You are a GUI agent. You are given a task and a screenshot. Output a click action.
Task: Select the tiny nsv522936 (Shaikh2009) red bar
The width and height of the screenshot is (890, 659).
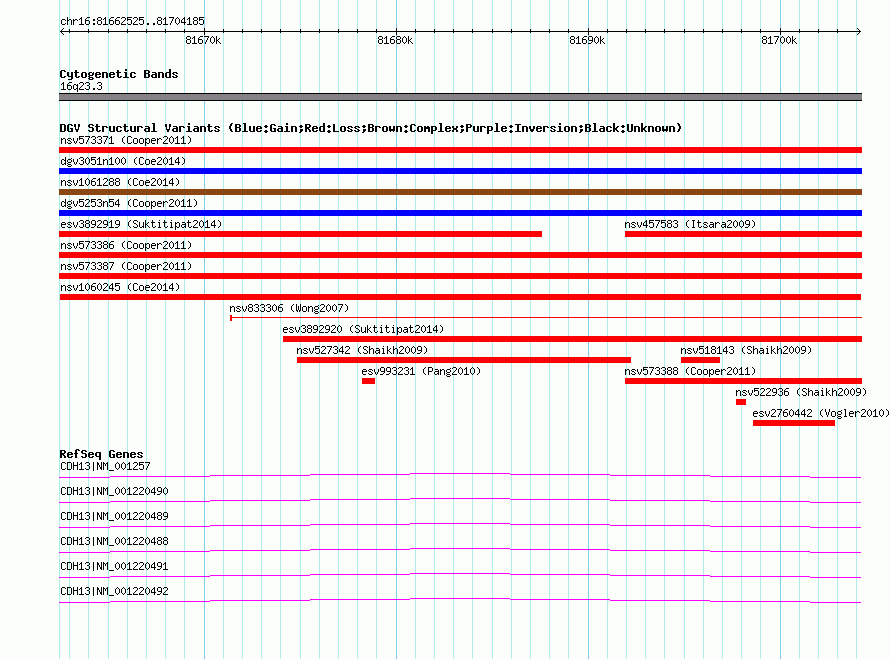pos(741,402)
